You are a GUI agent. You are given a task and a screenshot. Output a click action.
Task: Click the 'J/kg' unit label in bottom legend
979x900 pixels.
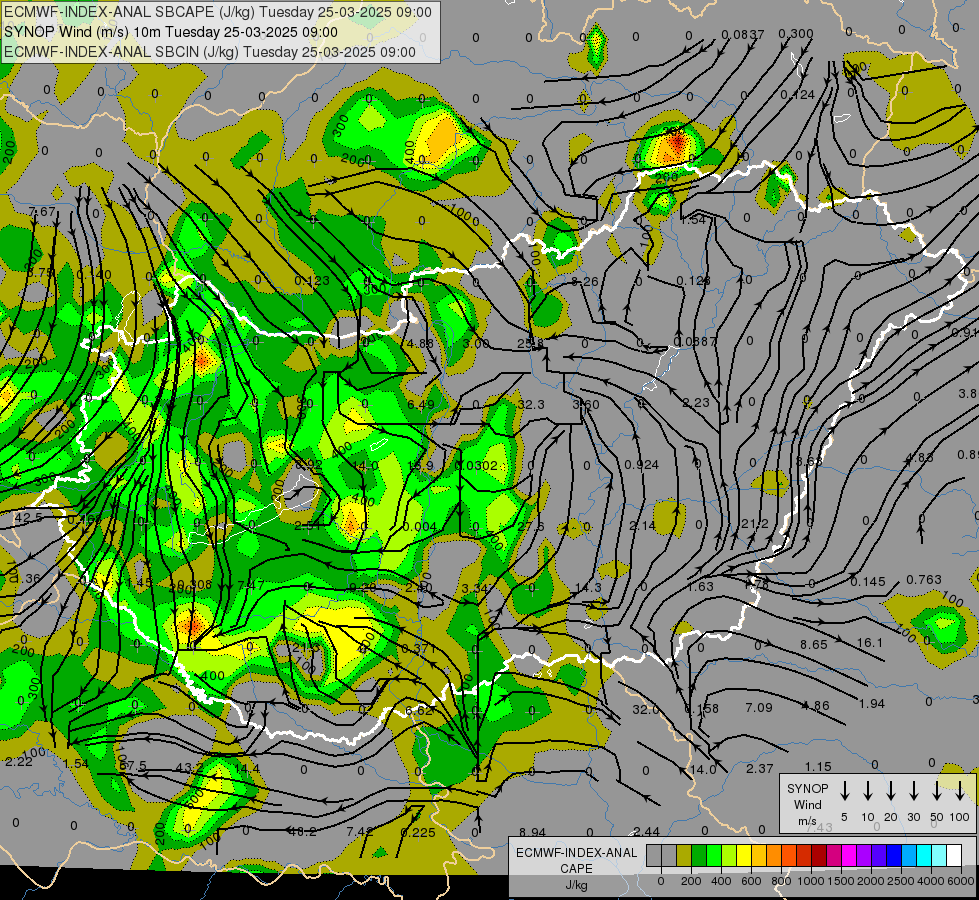tap(576, 885)
